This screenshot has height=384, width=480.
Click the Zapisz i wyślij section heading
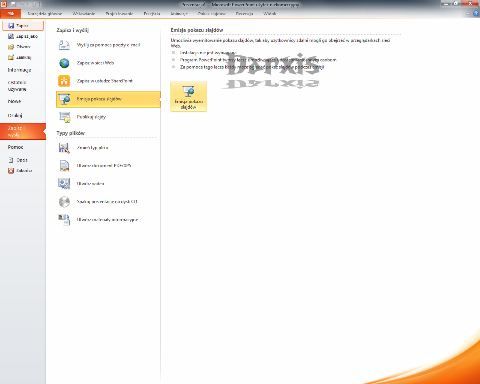click(x=73, y=30)
